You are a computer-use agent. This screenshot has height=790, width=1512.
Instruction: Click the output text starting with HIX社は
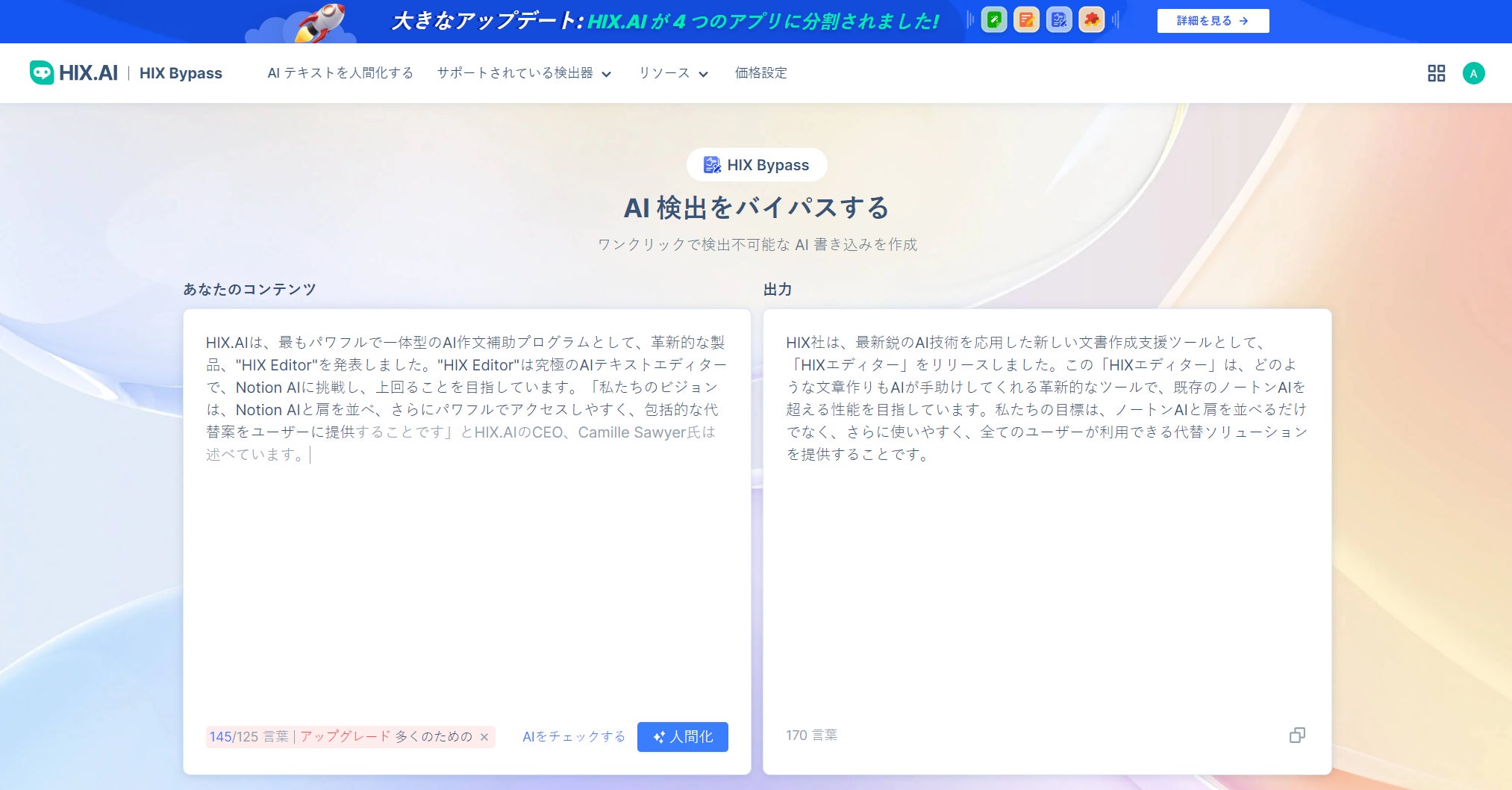pos(1046,398)
